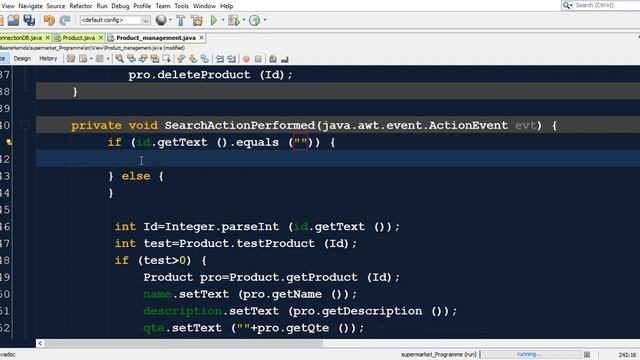The height and width of the screenshot is (360, 640).
Task: Click the Last Edit editor toolbar icon
Action: click(71, 59)
